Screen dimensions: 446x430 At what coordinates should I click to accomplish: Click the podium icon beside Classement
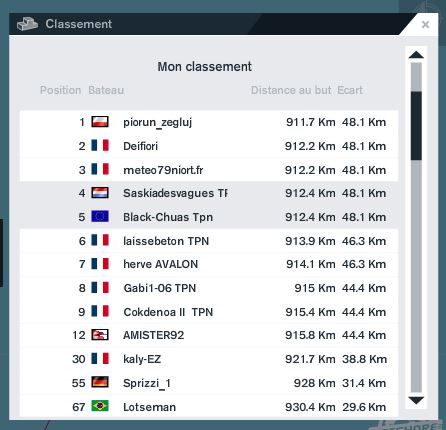[x=27, y=24]
